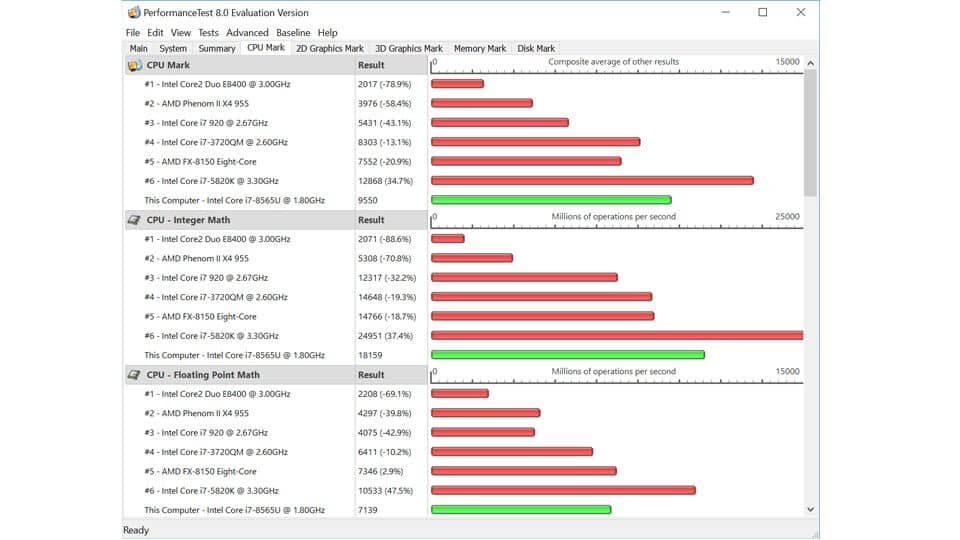The width and height of the screenshot is (960, 540).
Task: Click the CPU Mark section header icon
Action: (134, 65)
